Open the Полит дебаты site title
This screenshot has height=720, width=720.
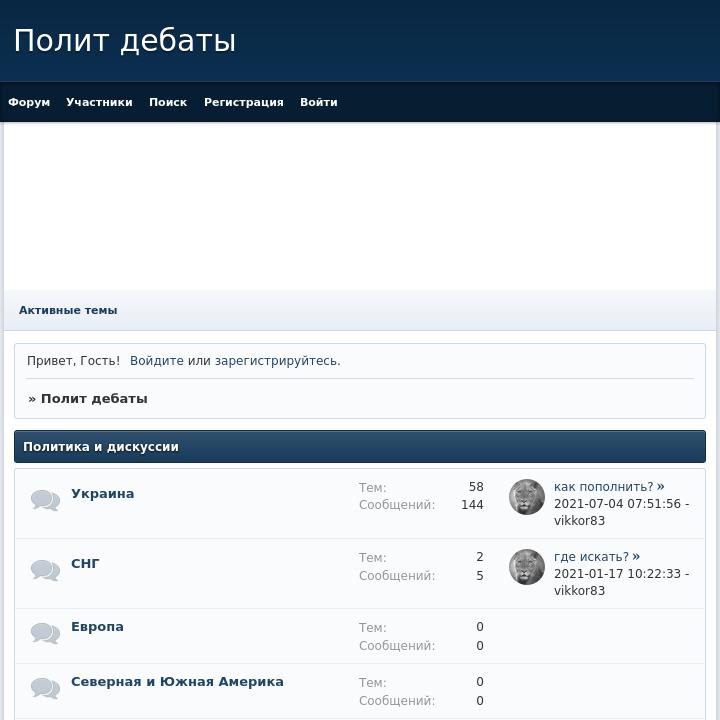[125, 41]
